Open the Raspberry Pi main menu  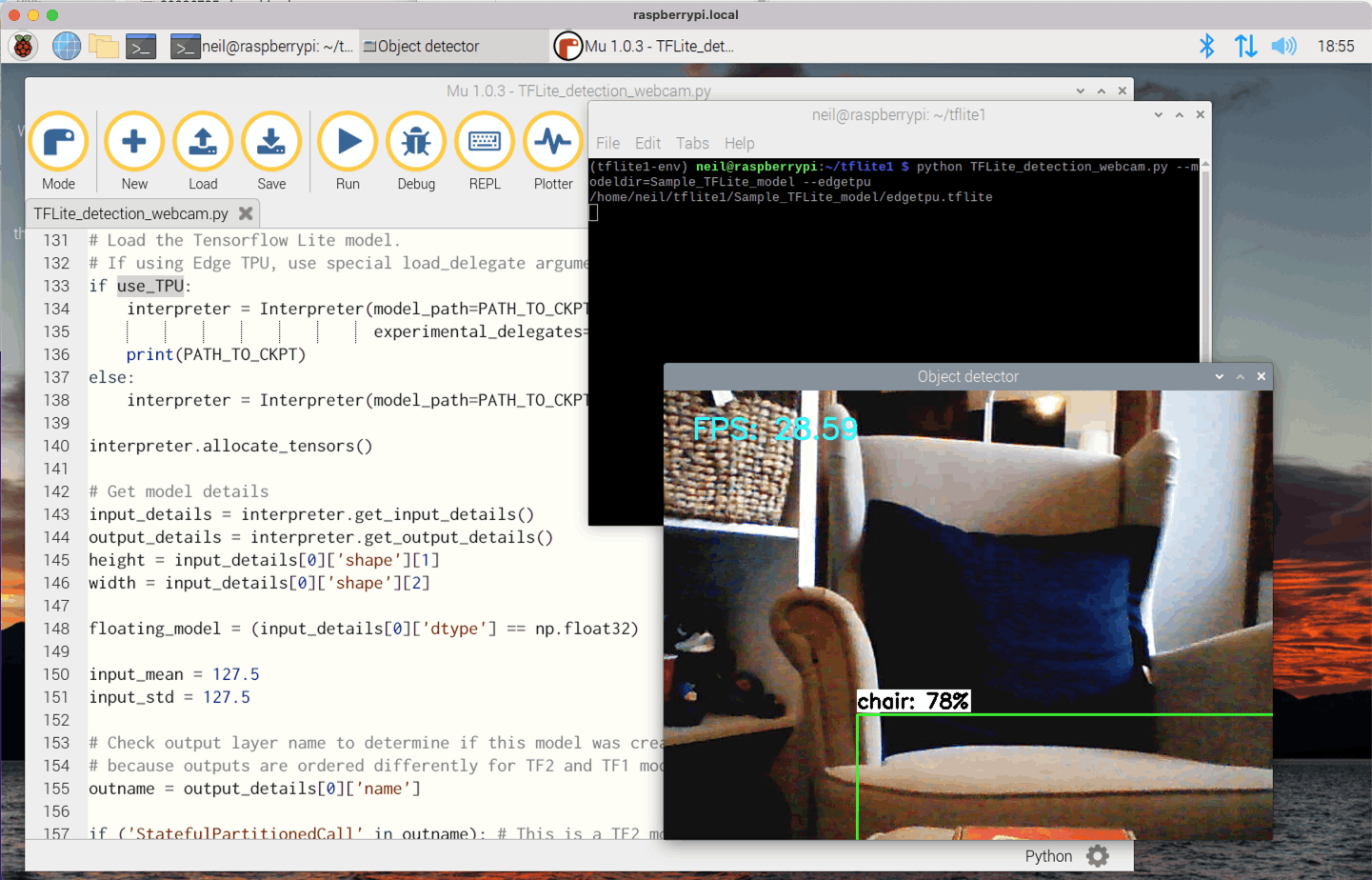tap(24, 46)
